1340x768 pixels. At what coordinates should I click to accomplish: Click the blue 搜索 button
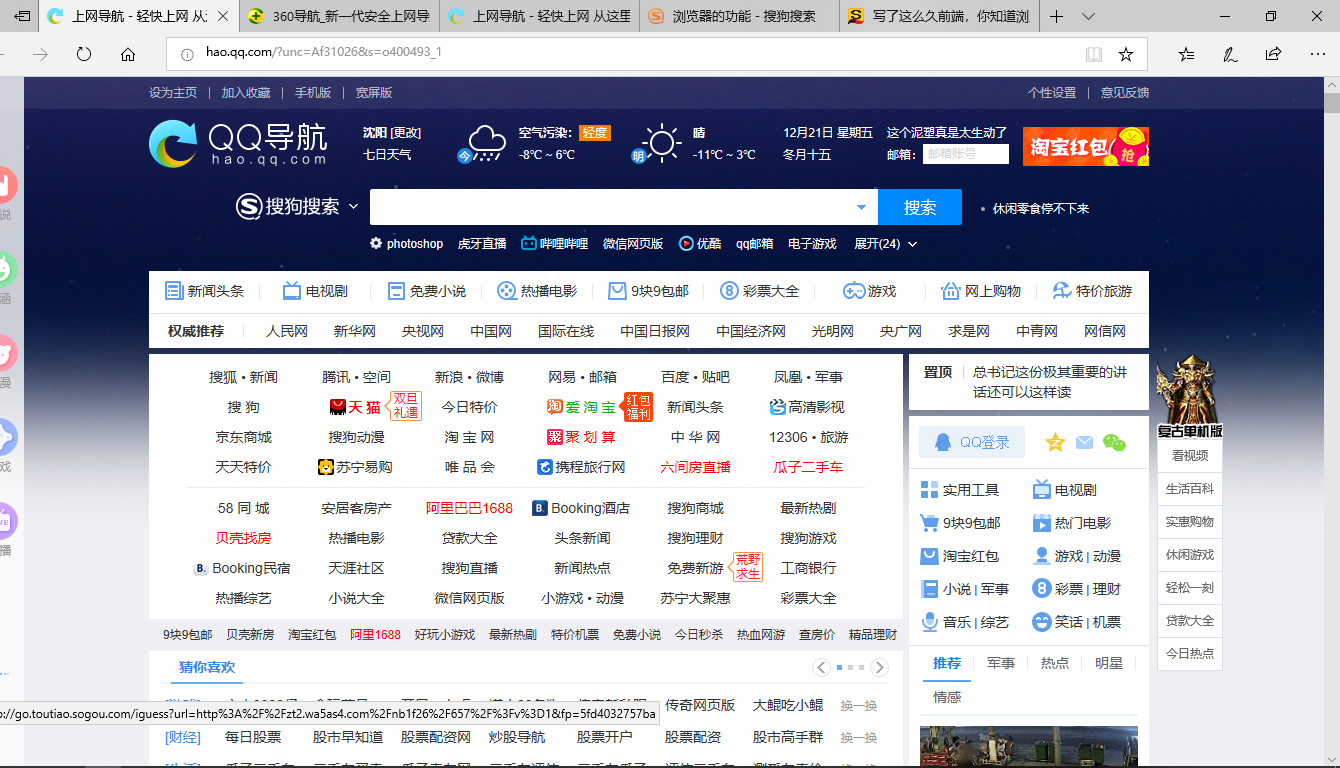coord(920,207)
